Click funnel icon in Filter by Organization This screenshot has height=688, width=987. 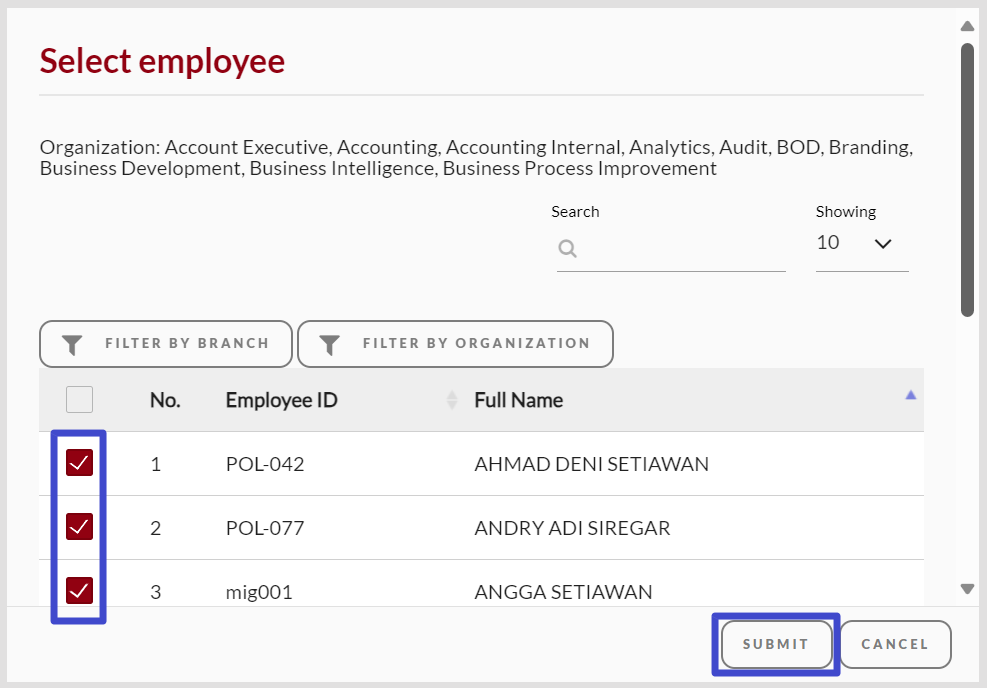tap(330, 344)
